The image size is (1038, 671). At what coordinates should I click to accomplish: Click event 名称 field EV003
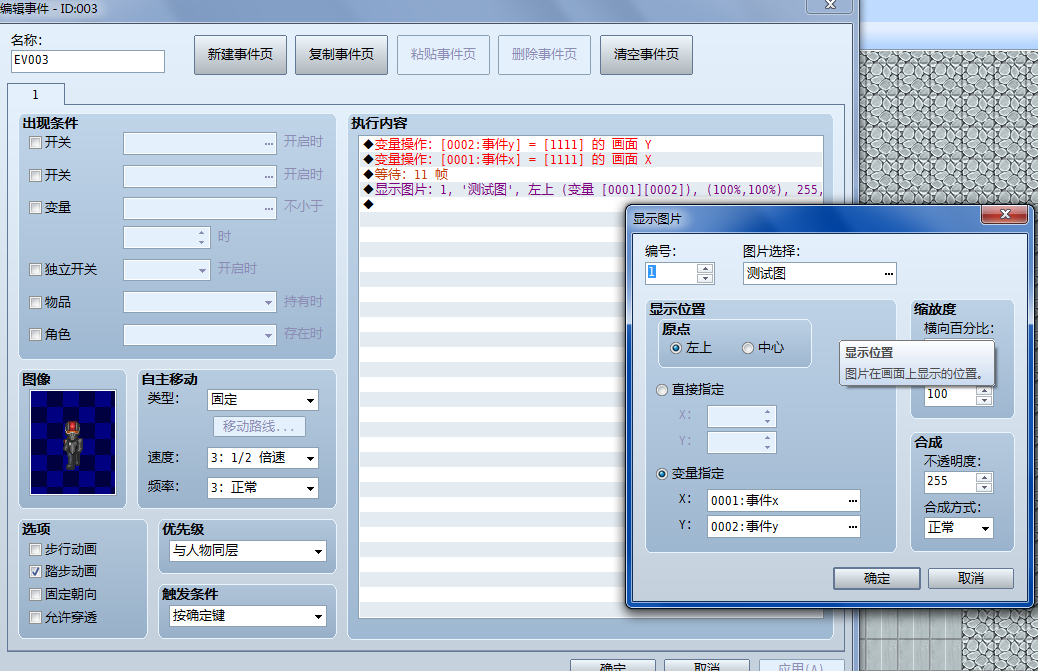[87, 61]
